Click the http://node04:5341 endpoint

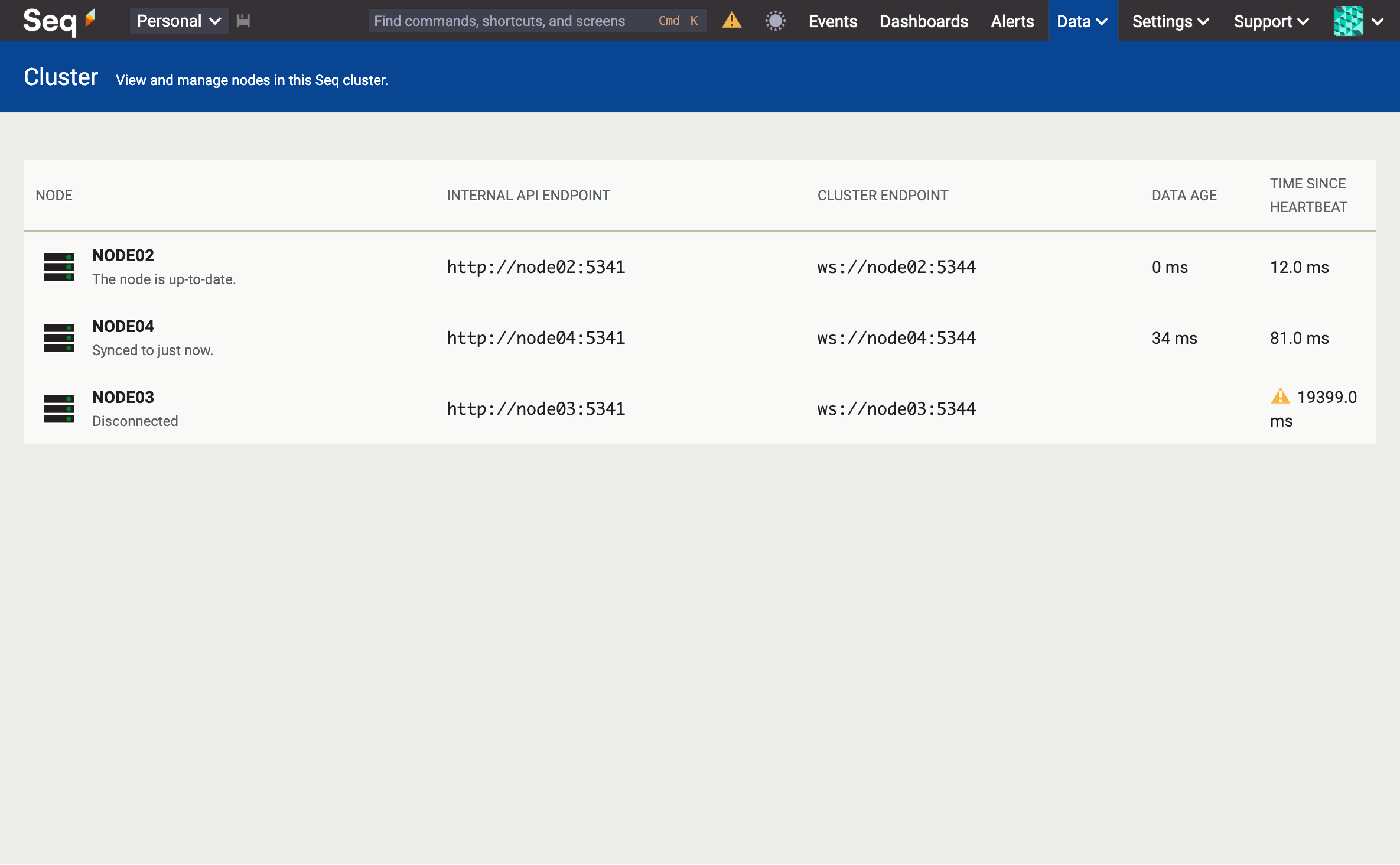[536, 338]
